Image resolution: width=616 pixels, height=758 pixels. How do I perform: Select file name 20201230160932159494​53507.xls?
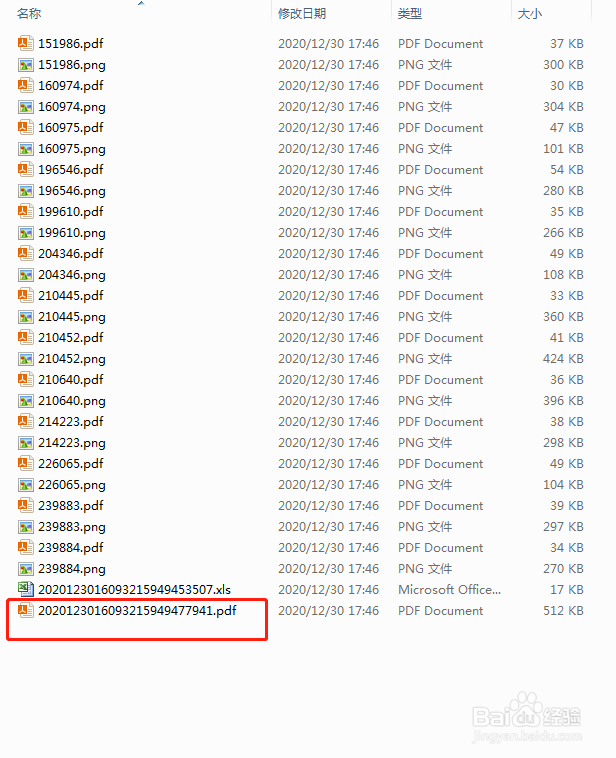pos(134,590)
